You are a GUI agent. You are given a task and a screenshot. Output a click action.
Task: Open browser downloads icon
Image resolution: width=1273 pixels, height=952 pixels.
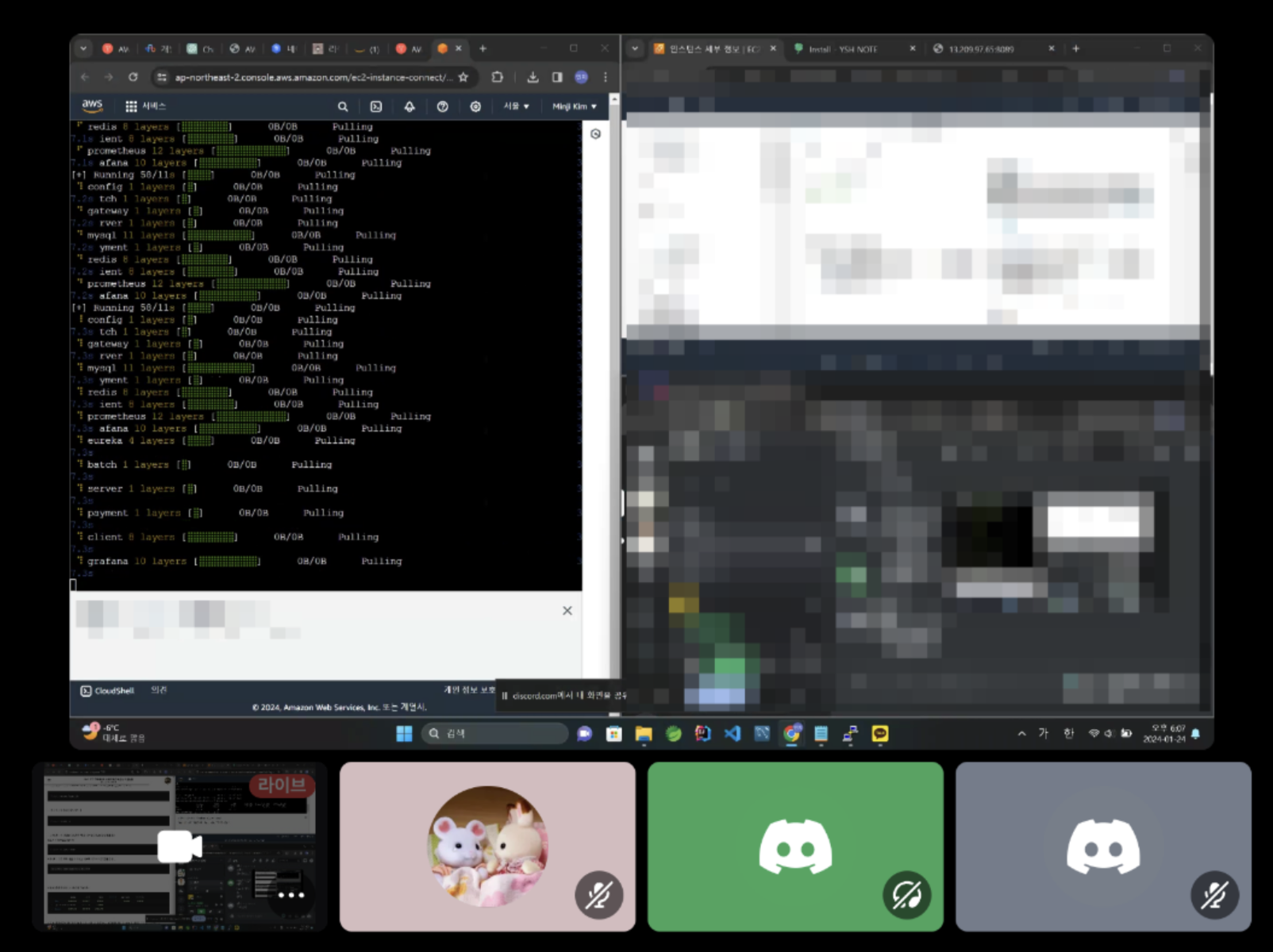tap(533, 77)
